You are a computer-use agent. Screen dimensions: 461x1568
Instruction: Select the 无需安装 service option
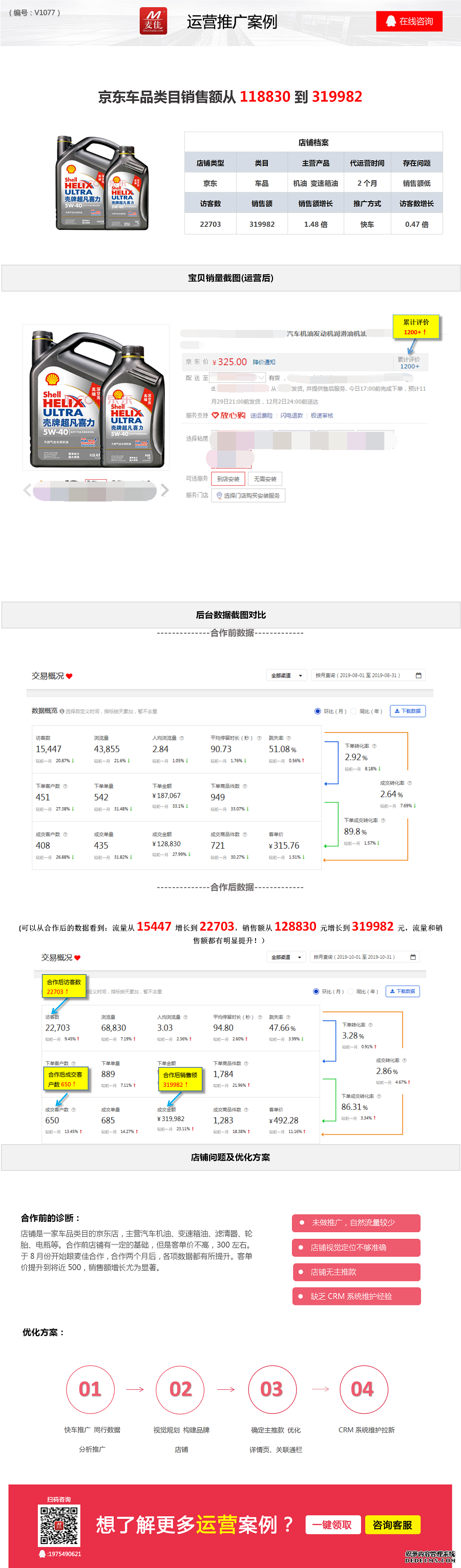click(x=265, y=479)
